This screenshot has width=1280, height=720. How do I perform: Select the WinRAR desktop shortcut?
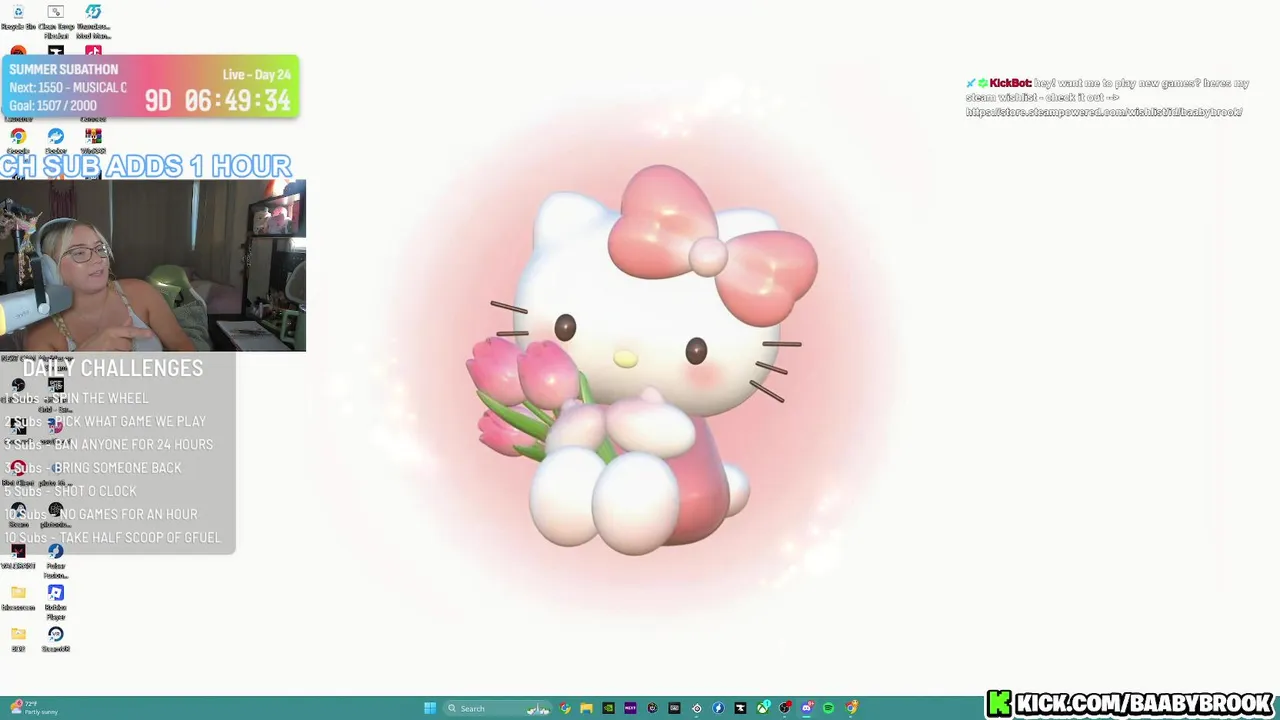click(93, 140)
